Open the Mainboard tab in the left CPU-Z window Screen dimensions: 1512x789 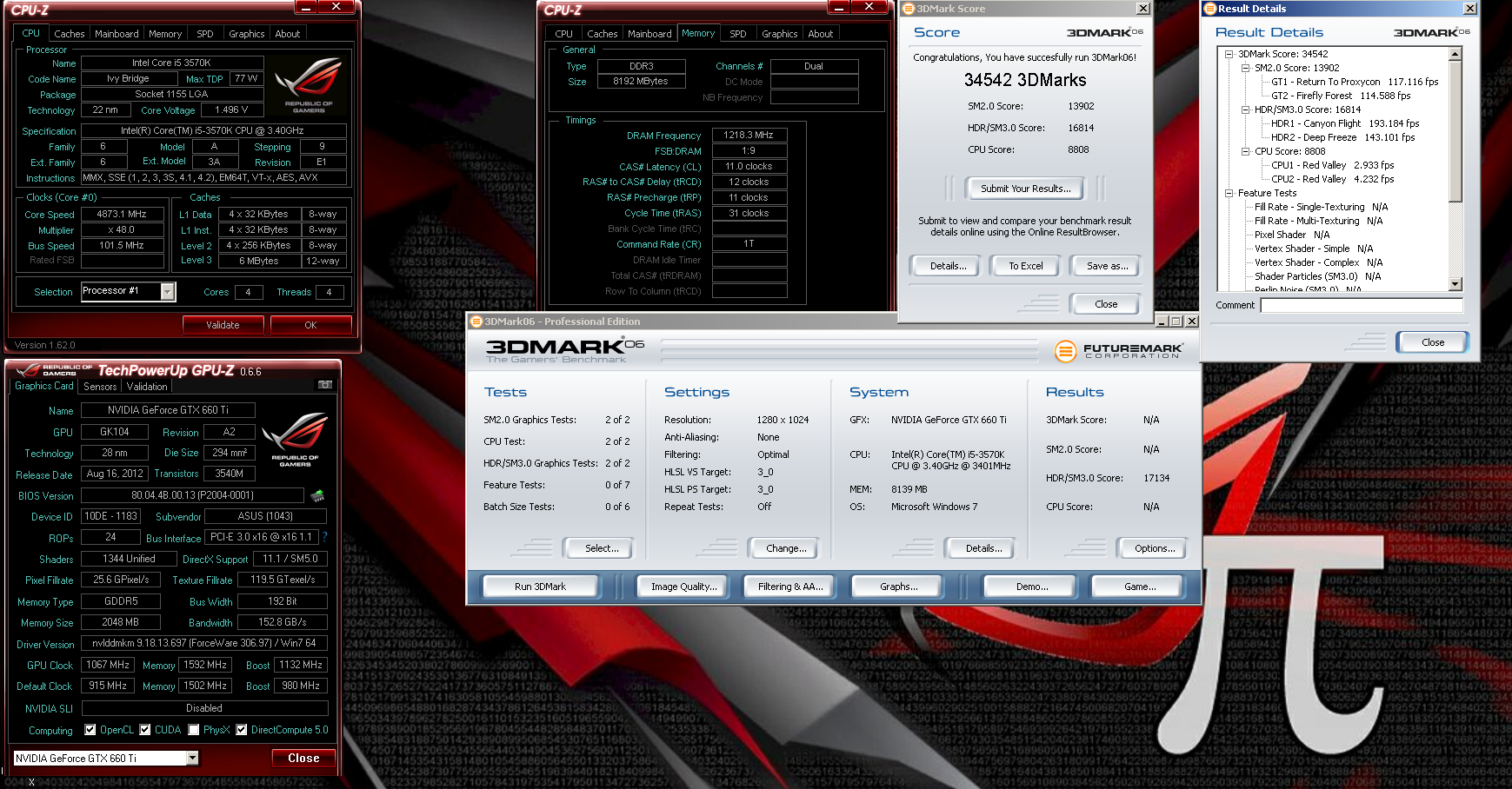[117, 34]
